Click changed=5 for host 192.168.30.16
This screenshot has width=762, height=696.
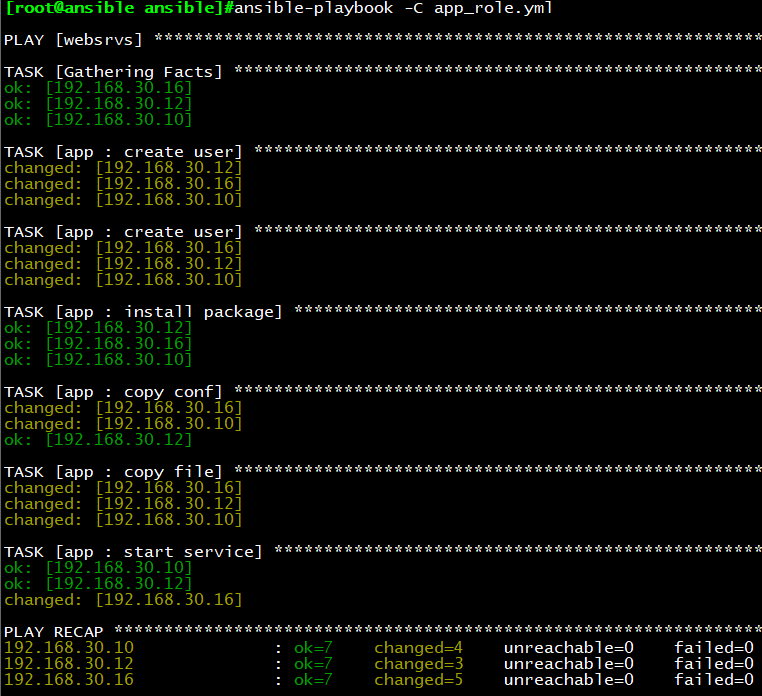(419, 680)
